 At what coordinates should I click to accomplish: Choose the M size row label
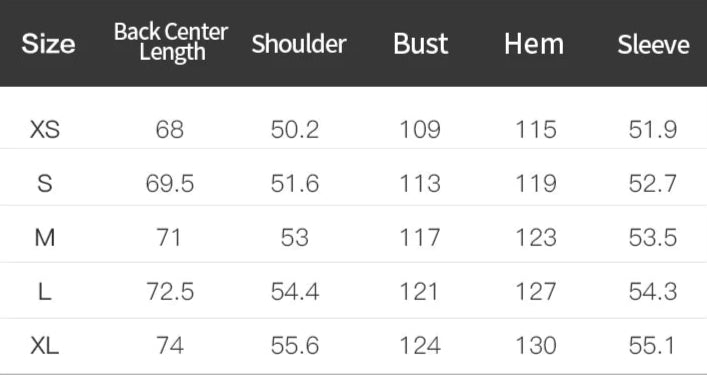point(45,238)
